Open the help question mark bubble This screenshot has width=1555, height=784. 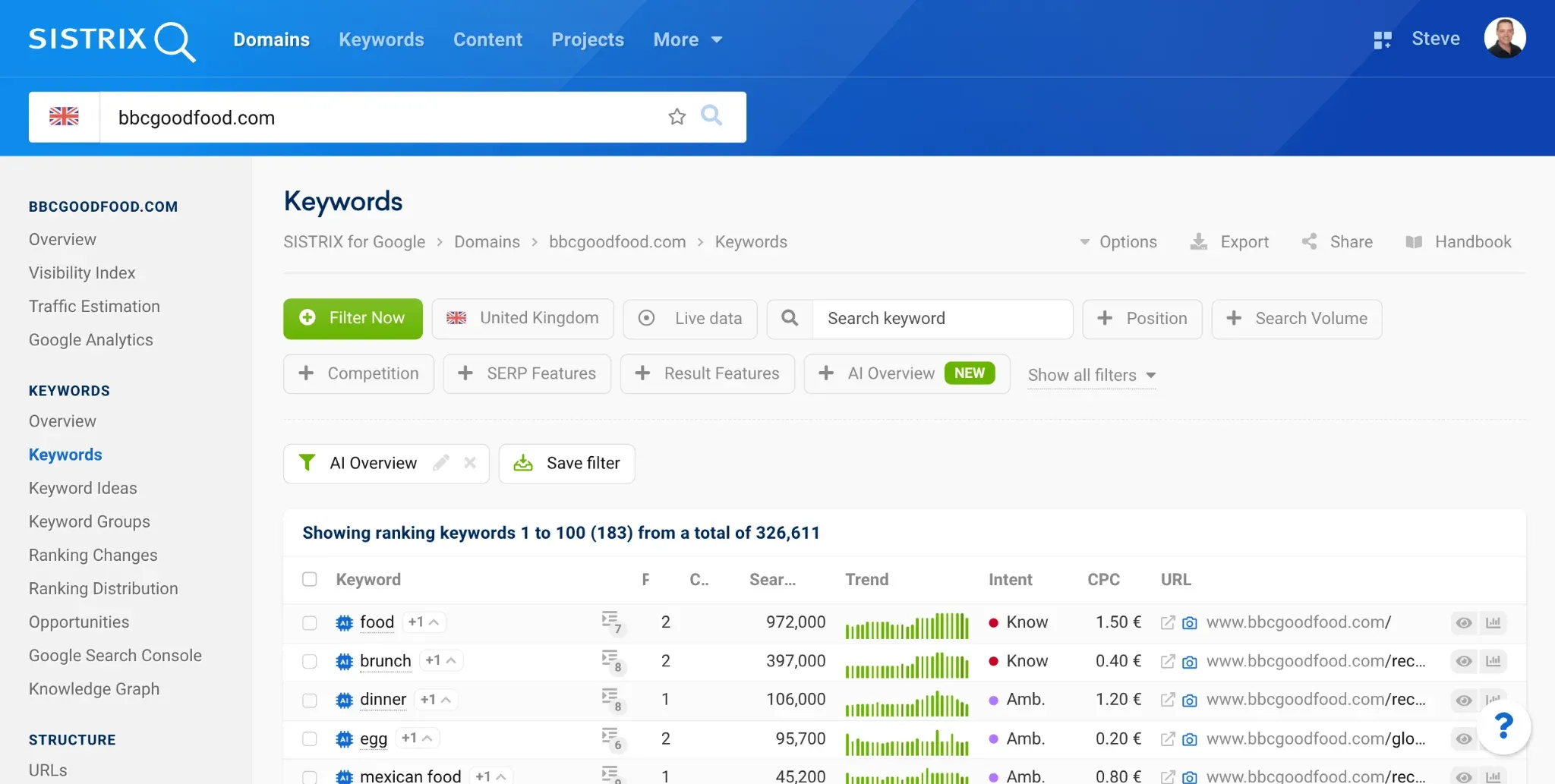pyautogui.click(x=1503, y=726)
